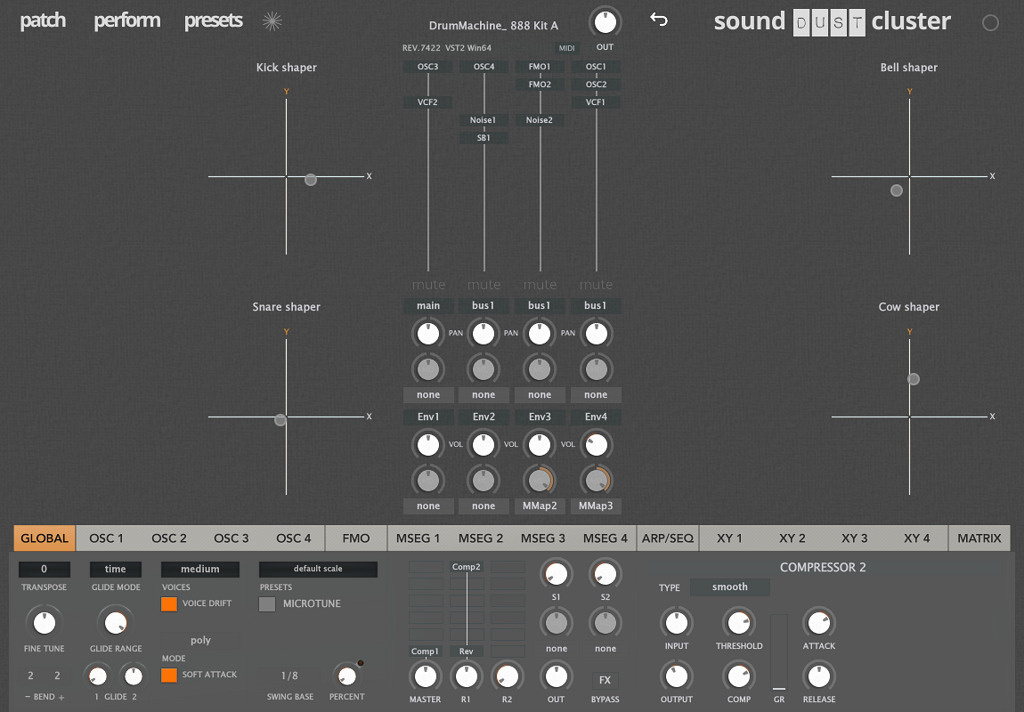This screenshot has width=1024, height=712.
Task: Switch to the OSC 1 tab
Action: [107, 538]
